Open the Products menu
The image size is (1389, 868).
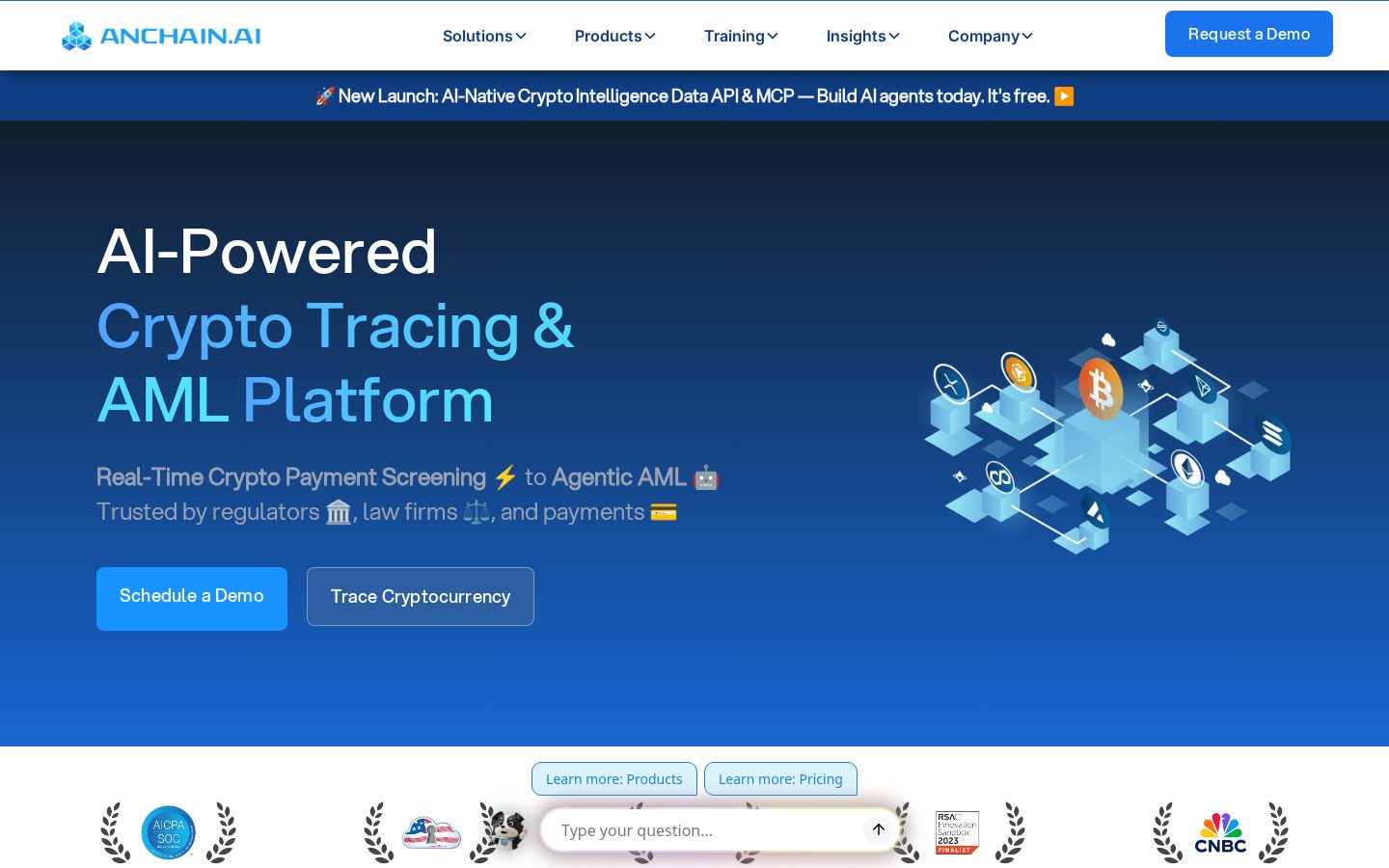pos(614,36)
